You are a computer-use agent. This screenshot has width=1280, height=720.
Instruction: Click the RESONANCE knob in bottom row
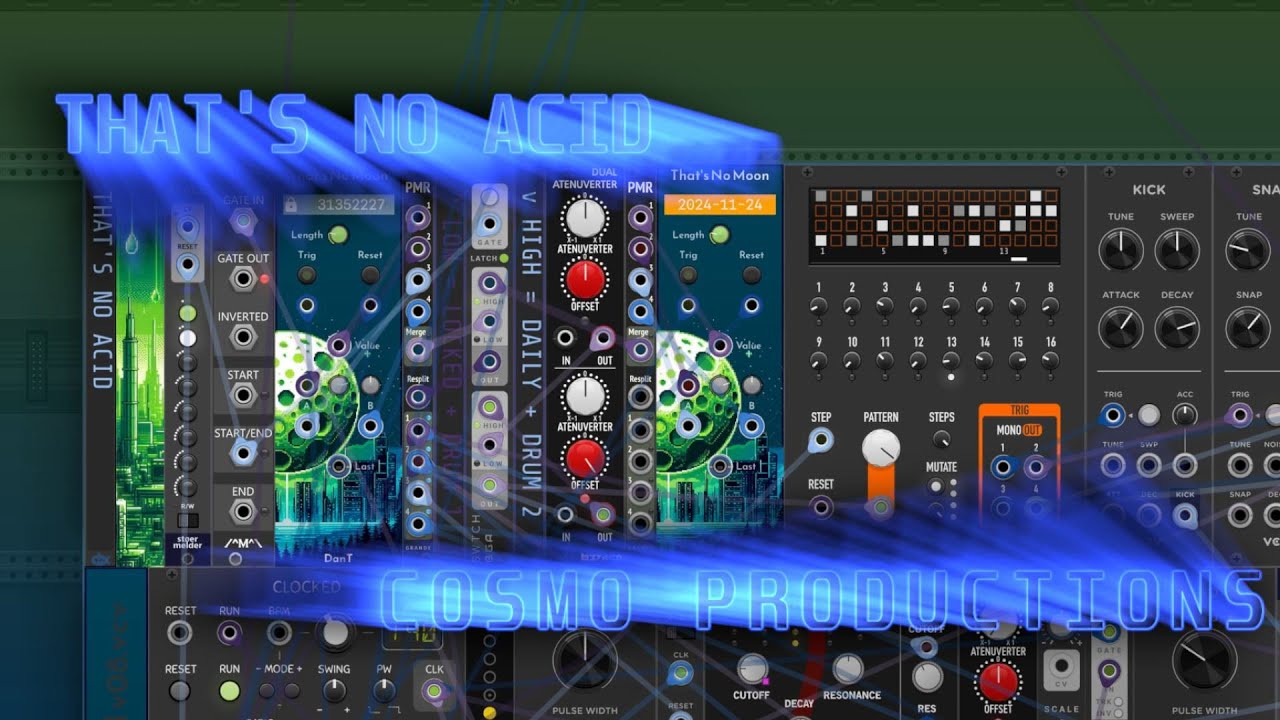click(847, 668)
